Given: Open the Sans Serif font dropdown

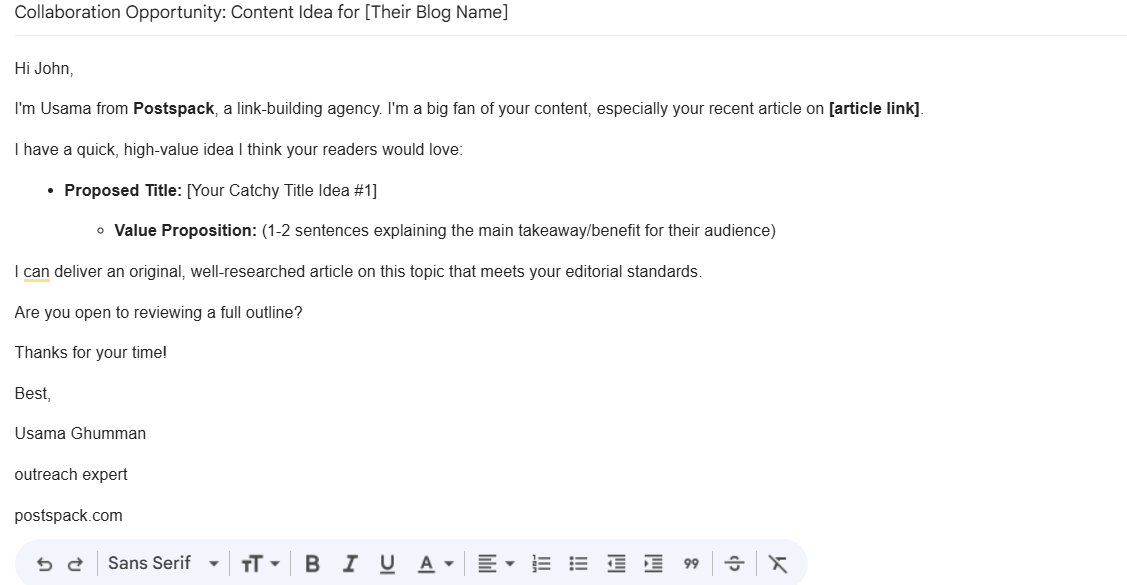Looking at the screenshot, I should coord(162,564).
